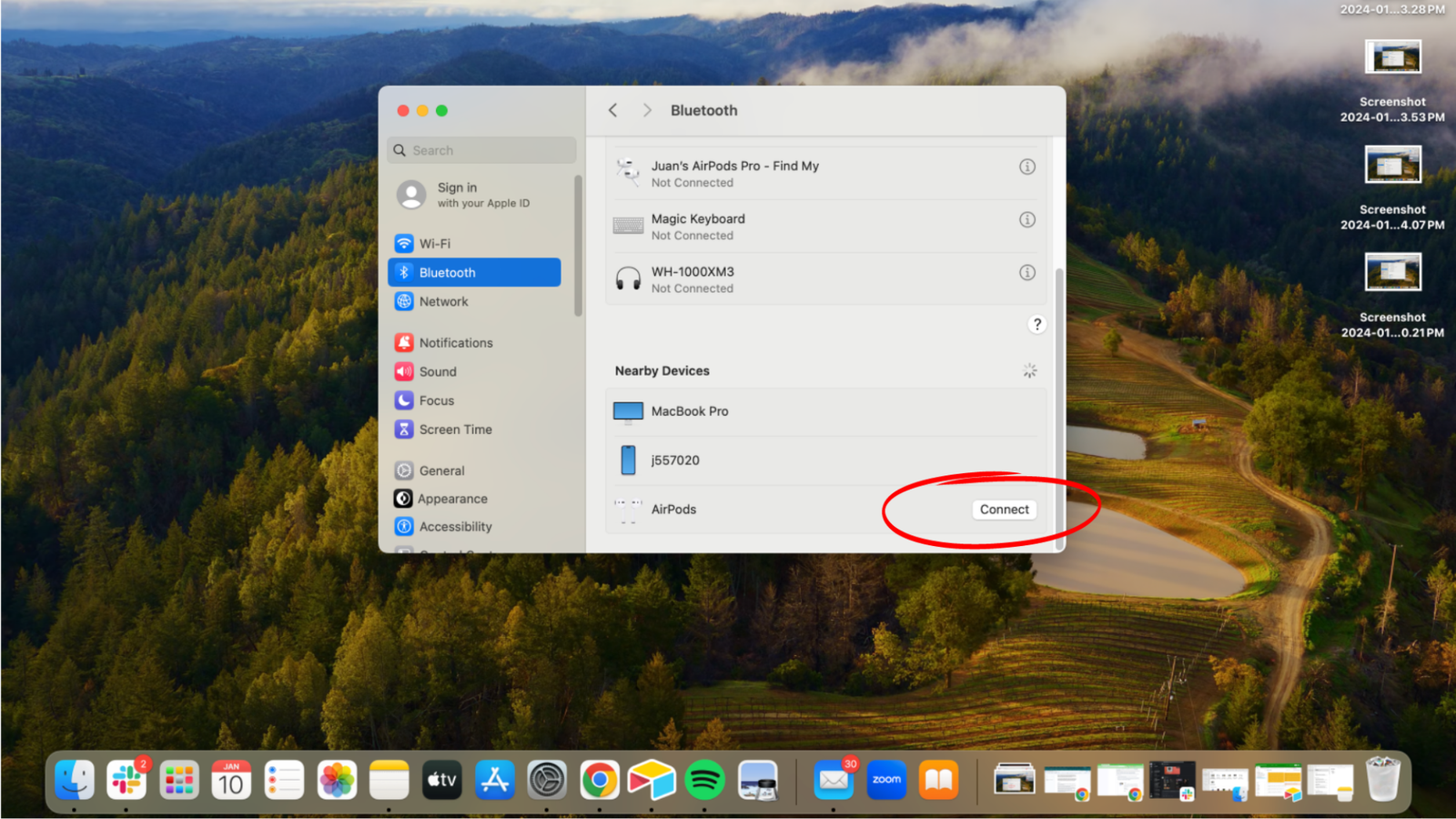Click the sidebar vertical scrollbar
Screen dimensions: 1456x819
578,246
